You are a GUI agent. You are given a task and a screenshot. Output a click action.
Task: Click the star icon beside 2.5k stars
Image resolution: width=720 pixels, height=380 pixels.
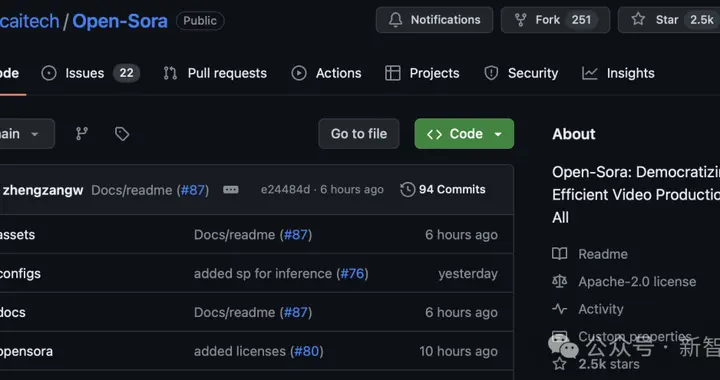[560, 364]
